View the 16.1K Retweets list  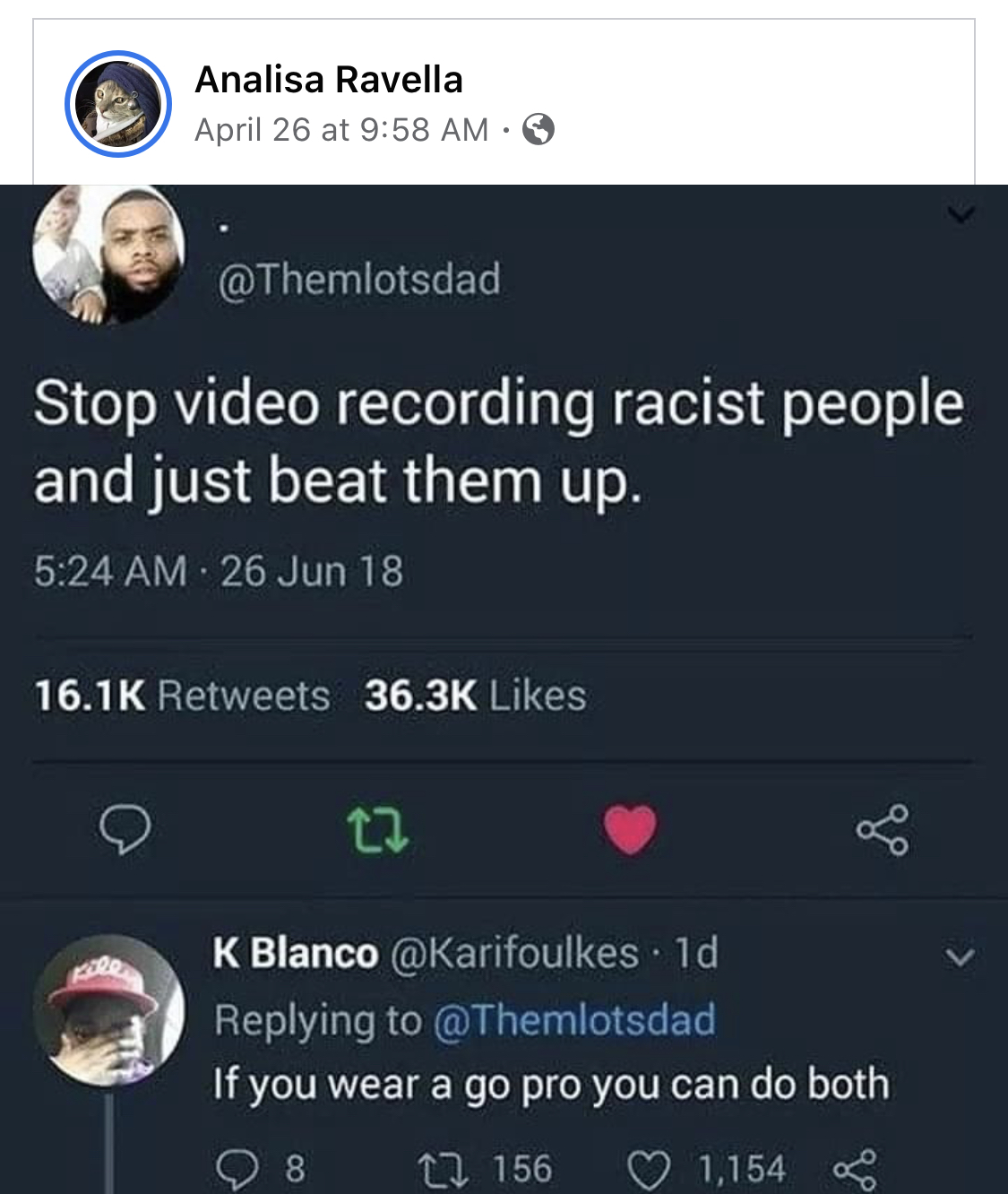click(x=182, y=696)
